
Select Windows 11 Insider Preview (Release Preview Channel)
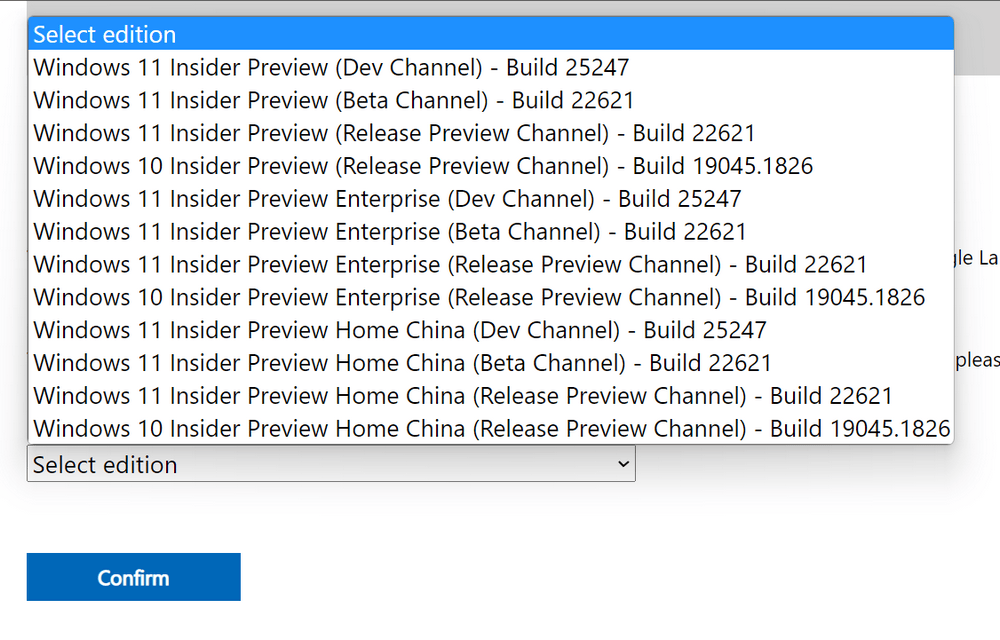394,134
